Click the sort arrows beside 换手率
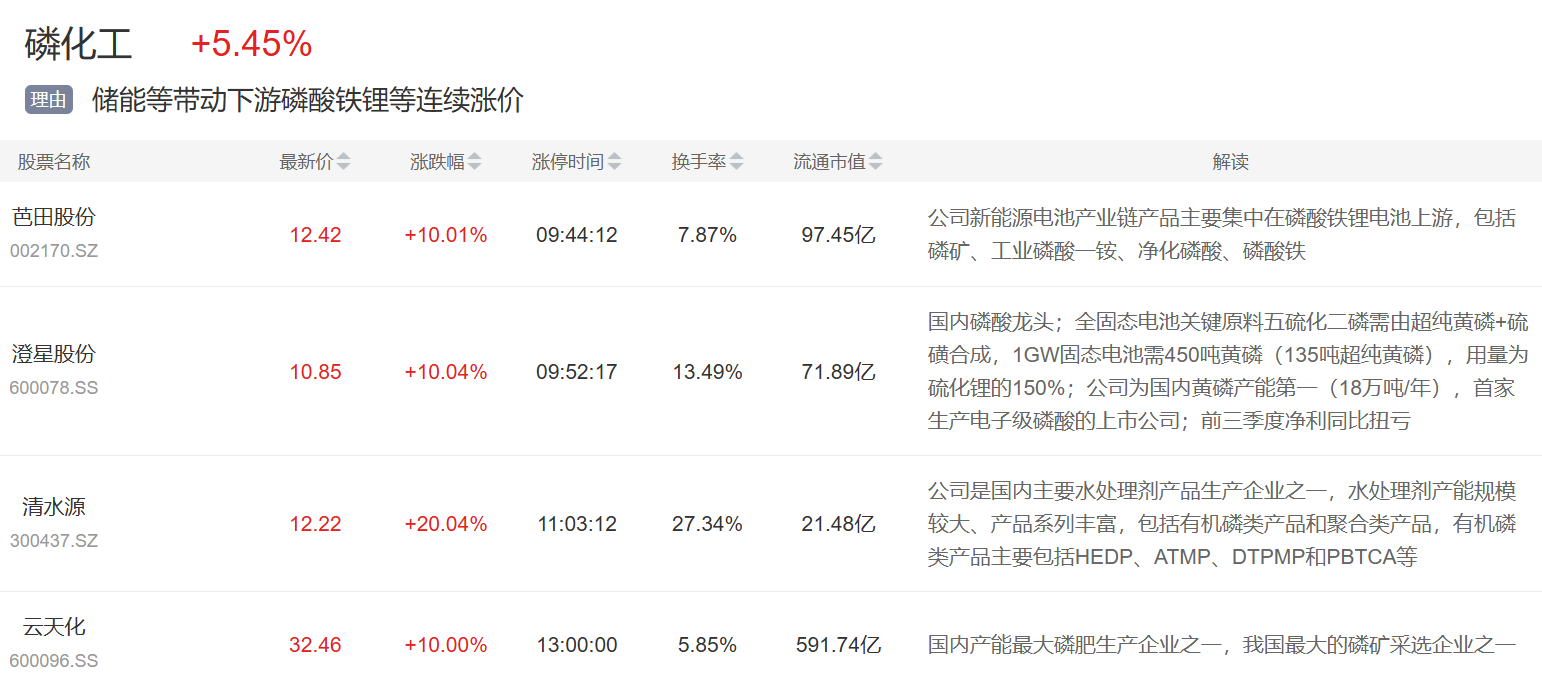This screenshot has width=1542, height=681. click(x=737, y=162)
